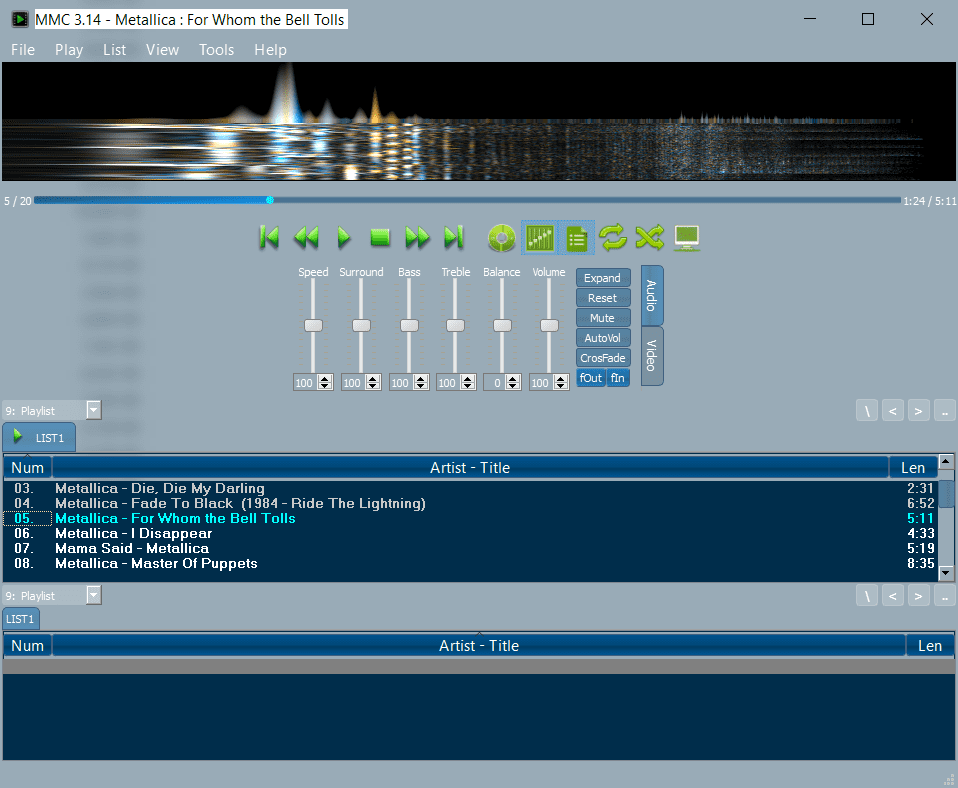Click the green play button
The image size is (958, 788).
343,237
